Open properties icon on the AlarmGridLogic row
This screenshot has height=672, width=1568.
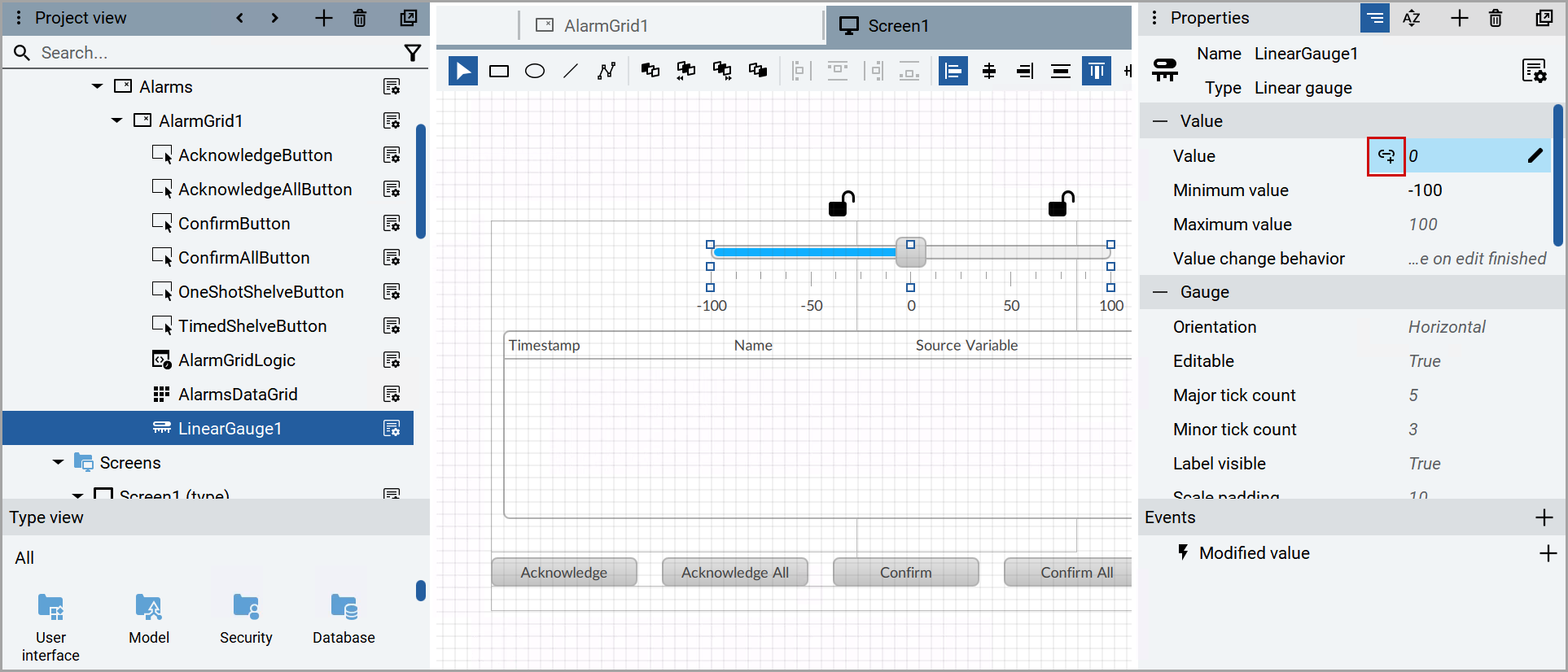point(392,360)
